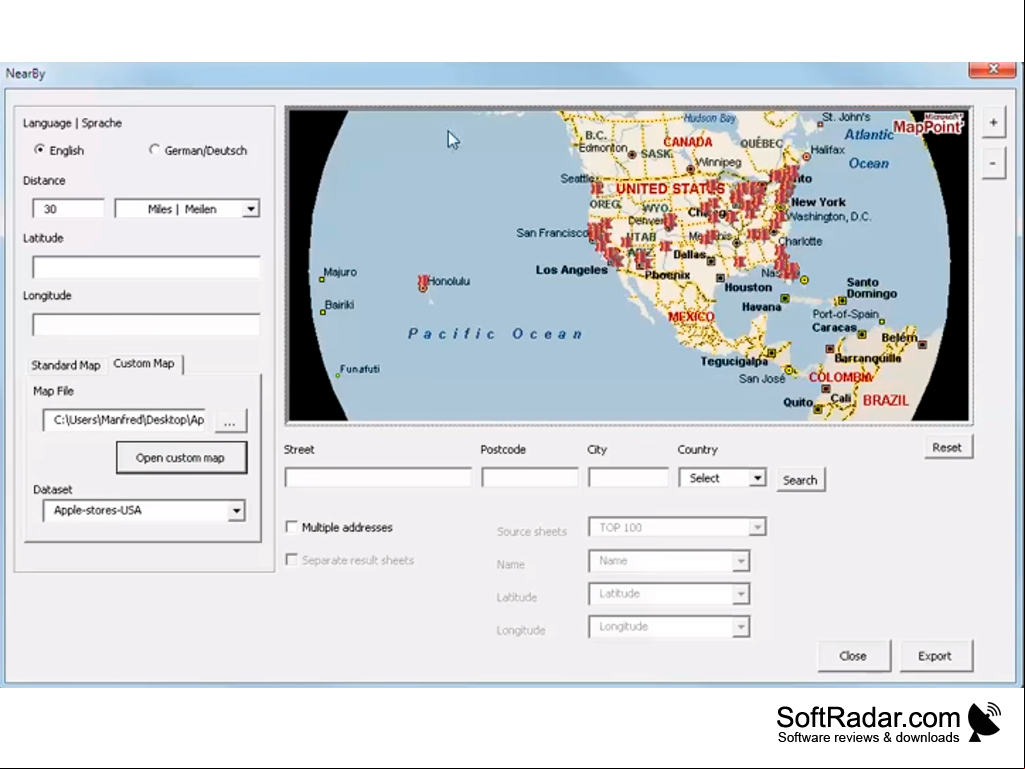
Task: Click the Honolulu pushpin on the map
Action: click(423, 282)
